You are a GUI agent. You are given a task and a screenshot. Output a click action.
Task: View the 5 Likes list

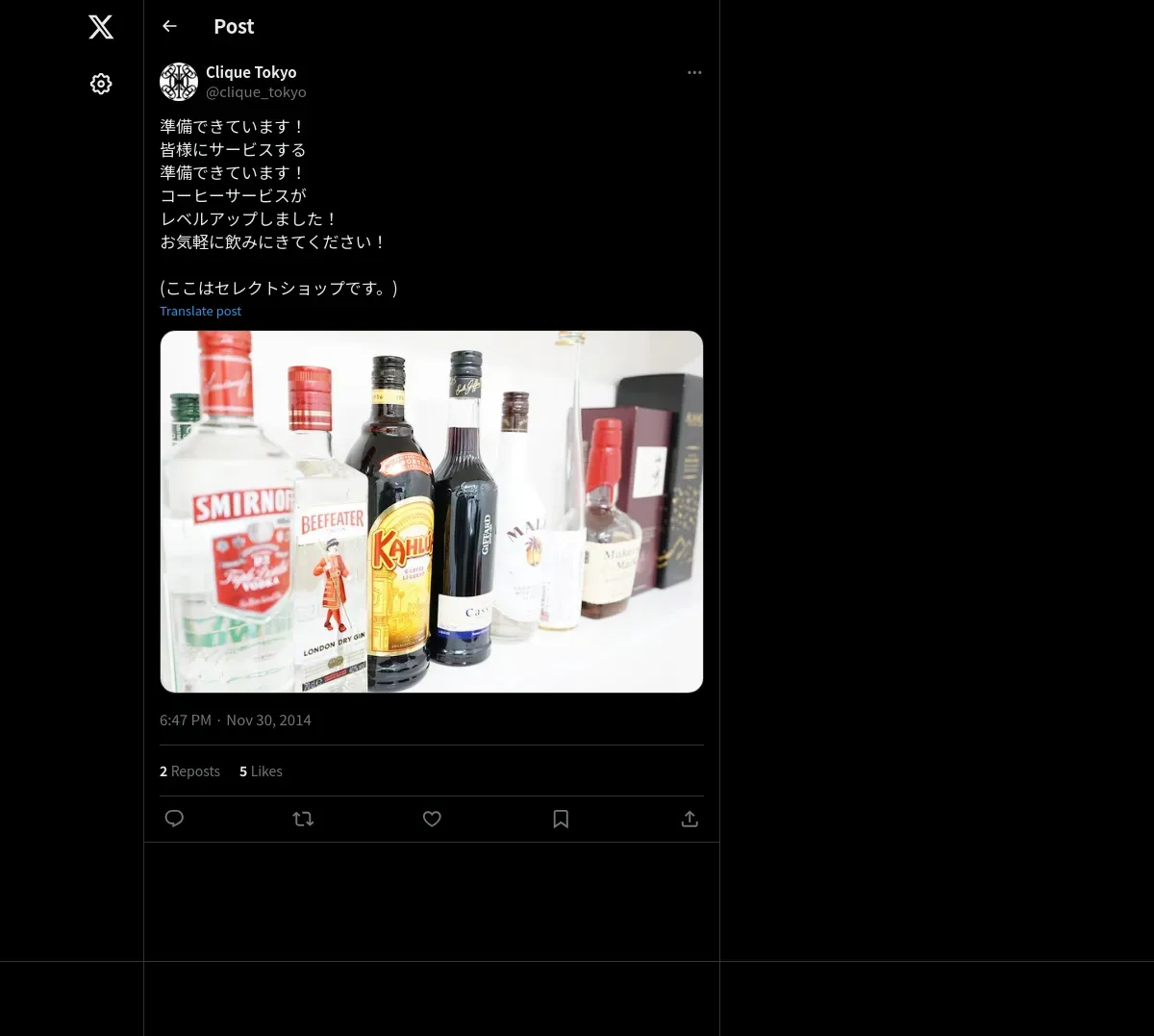pos(261,771)
